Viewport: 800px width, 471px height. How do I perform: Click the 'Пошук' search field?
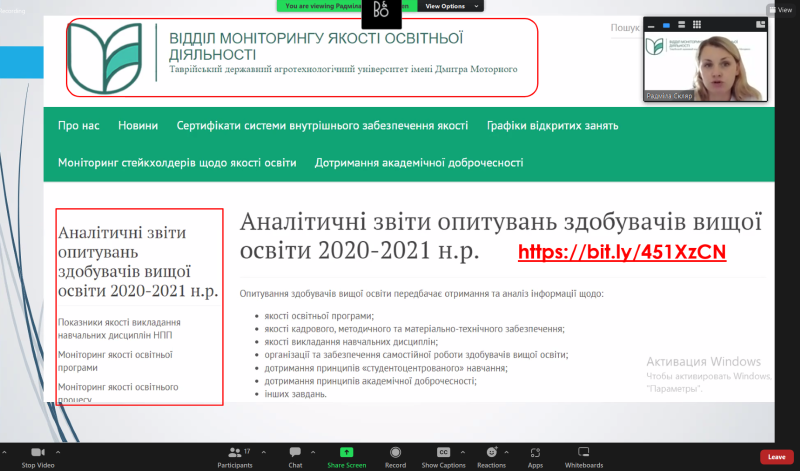point(625,28)
